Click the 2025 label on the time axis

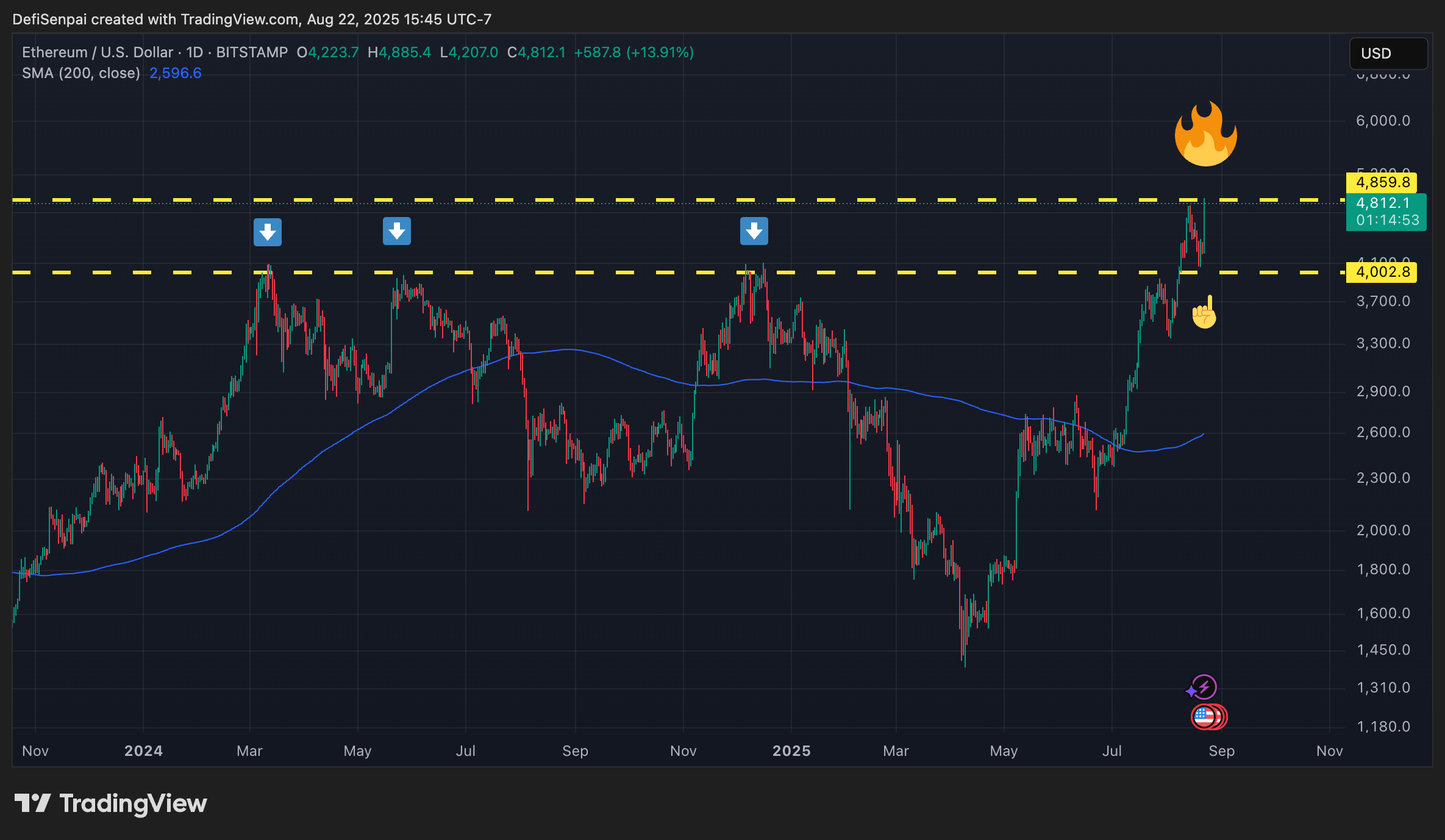(x=791, y=751)
